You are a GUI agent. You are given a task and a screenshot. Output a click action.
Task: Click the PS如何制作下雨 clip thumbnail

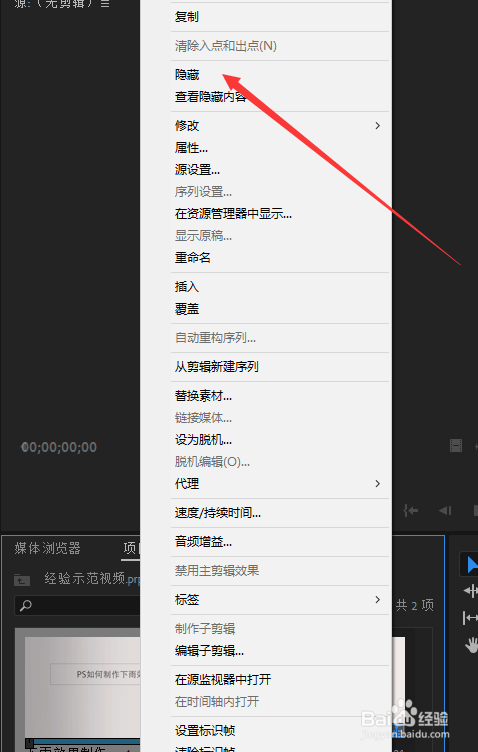click(83, 686)
